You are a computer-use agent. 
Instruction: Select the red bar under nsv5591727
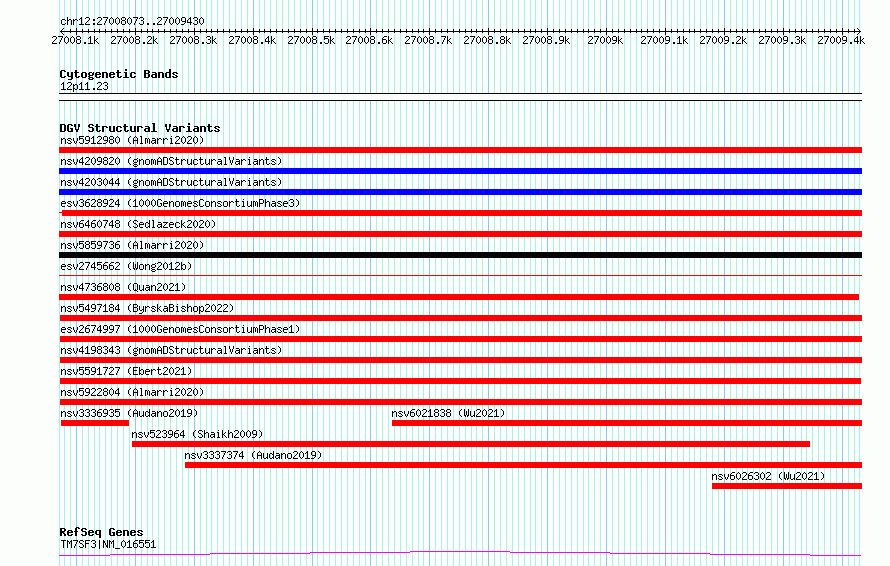460,381
